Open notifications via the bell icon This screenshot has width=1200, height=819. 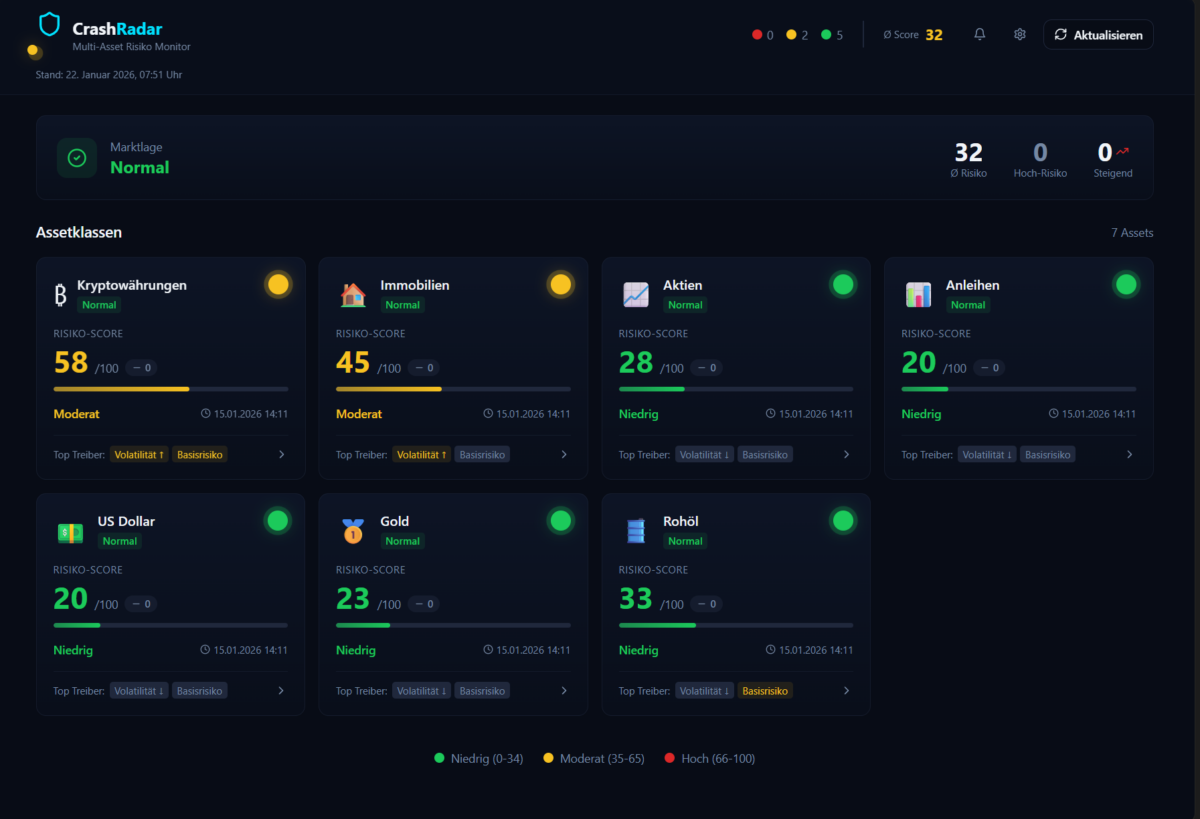[979, 34]
